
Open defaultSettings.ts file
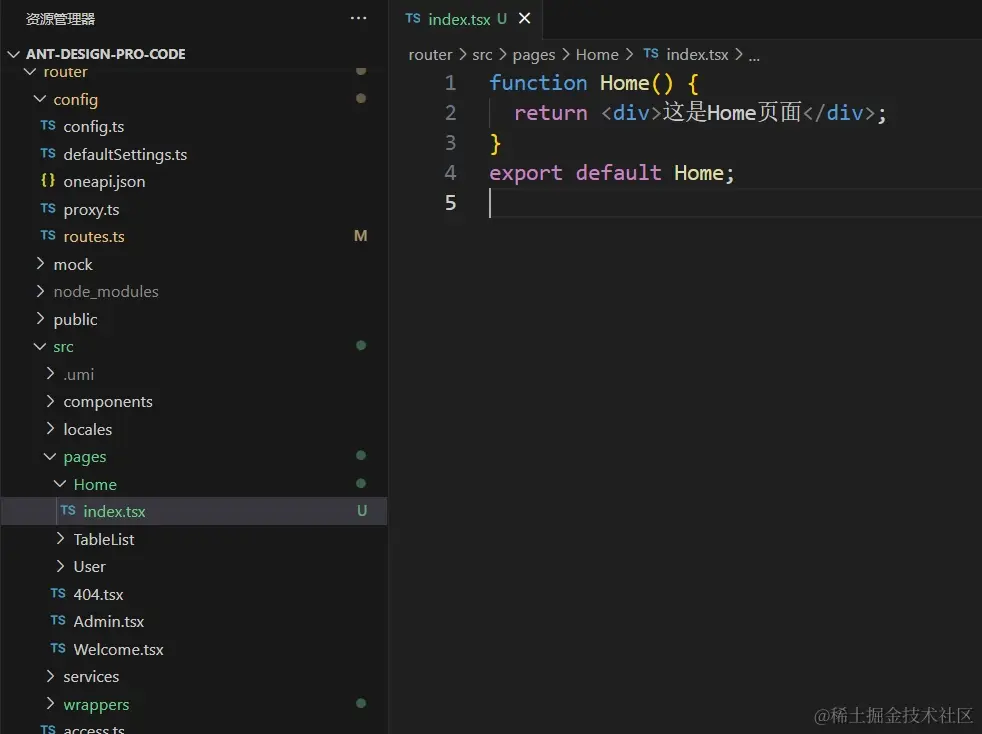click(x=125, y=154)
